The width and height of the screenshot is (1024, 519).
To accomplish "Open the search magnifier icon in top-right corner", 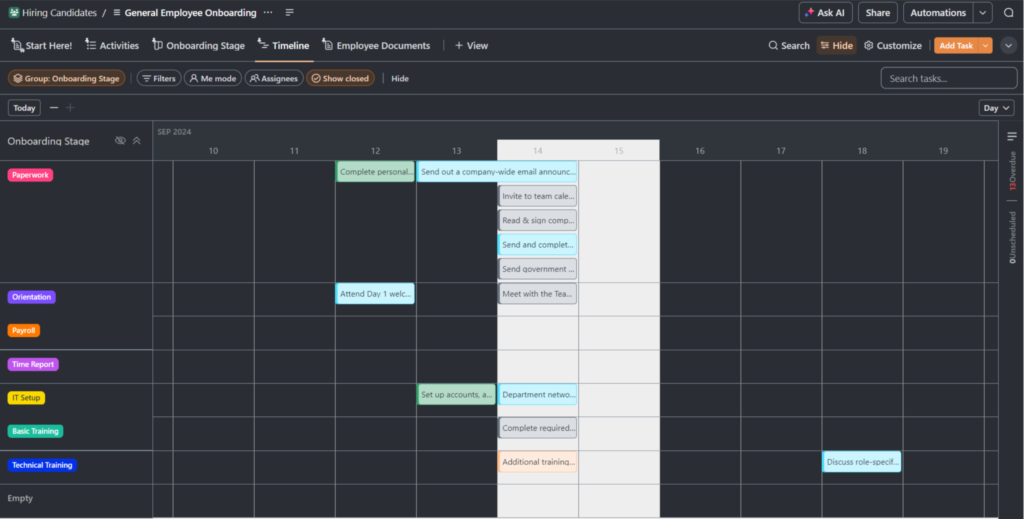I will tap(1008, 12).
